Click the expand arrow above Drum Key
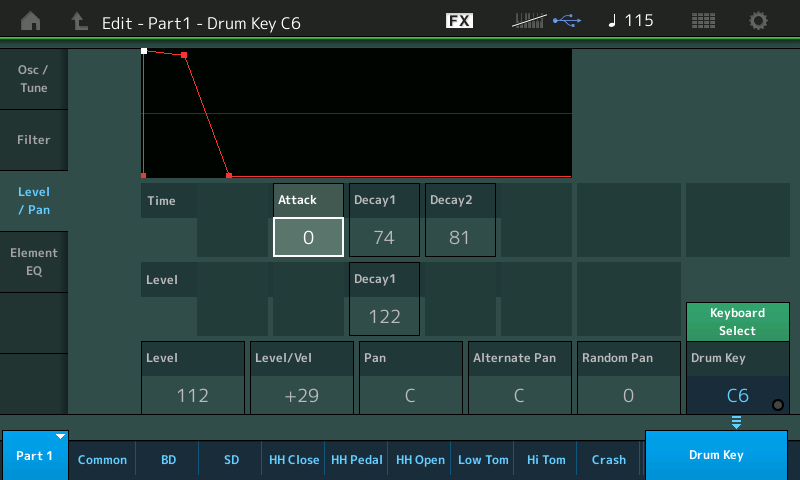Image resolution: width=800 pixels, height=480 pixels. (x=736, y=423)
